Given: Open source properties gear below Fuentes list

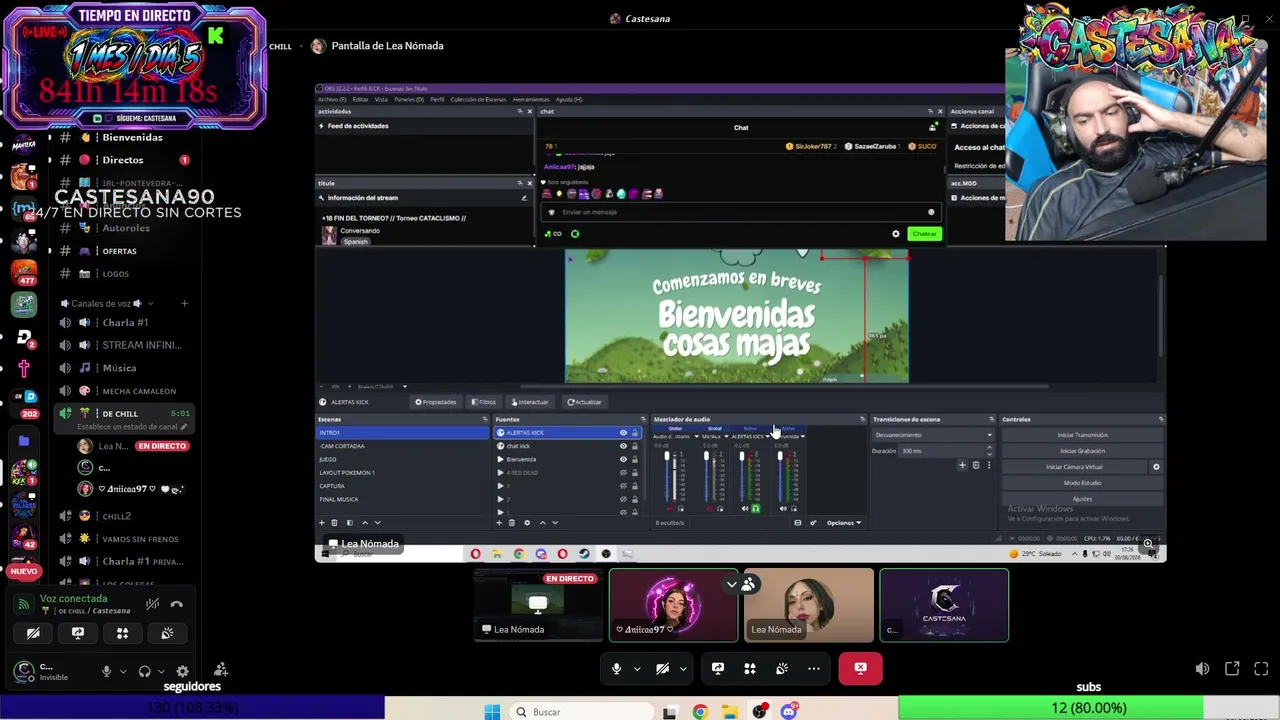Looking at the screenshot, I should click(527, 523).
